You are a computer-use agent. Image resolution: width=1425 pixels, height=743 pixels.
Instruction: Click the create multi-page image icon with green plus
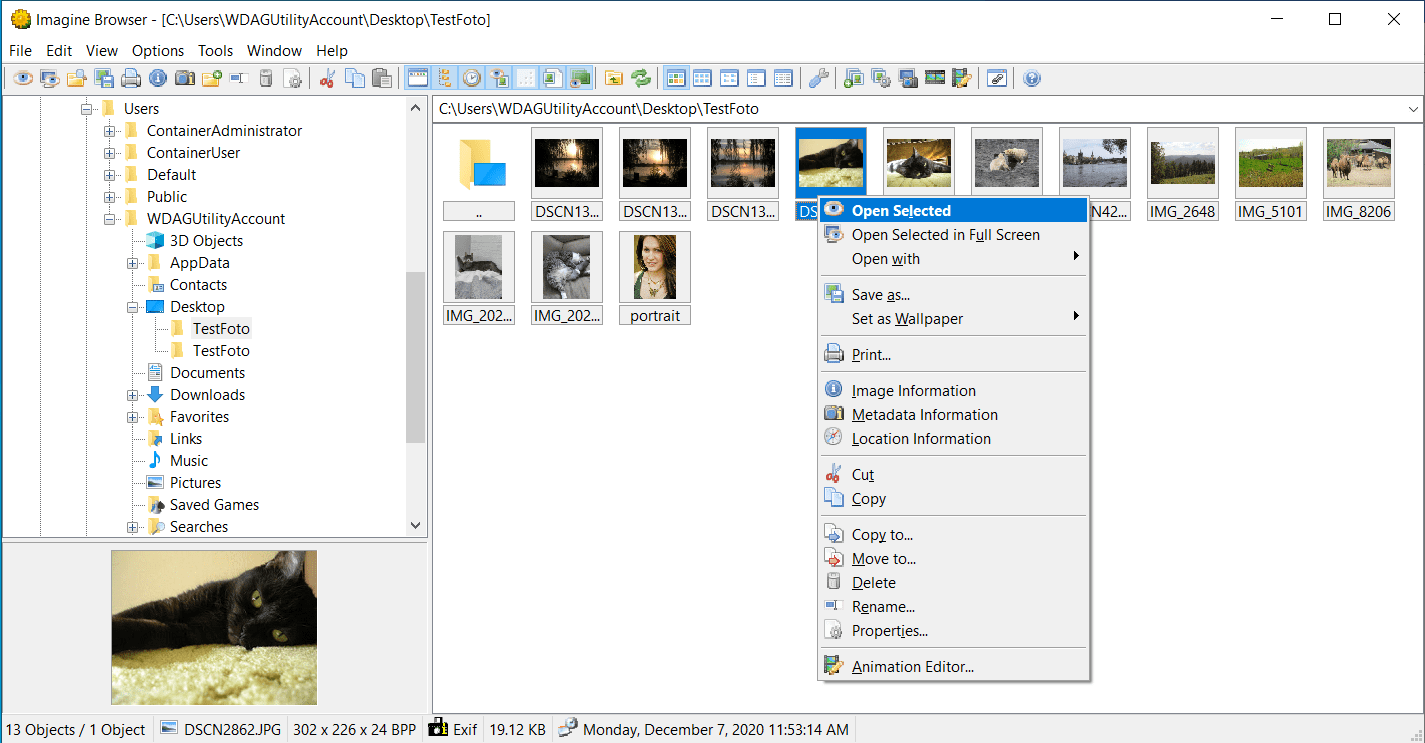[854, 78]
